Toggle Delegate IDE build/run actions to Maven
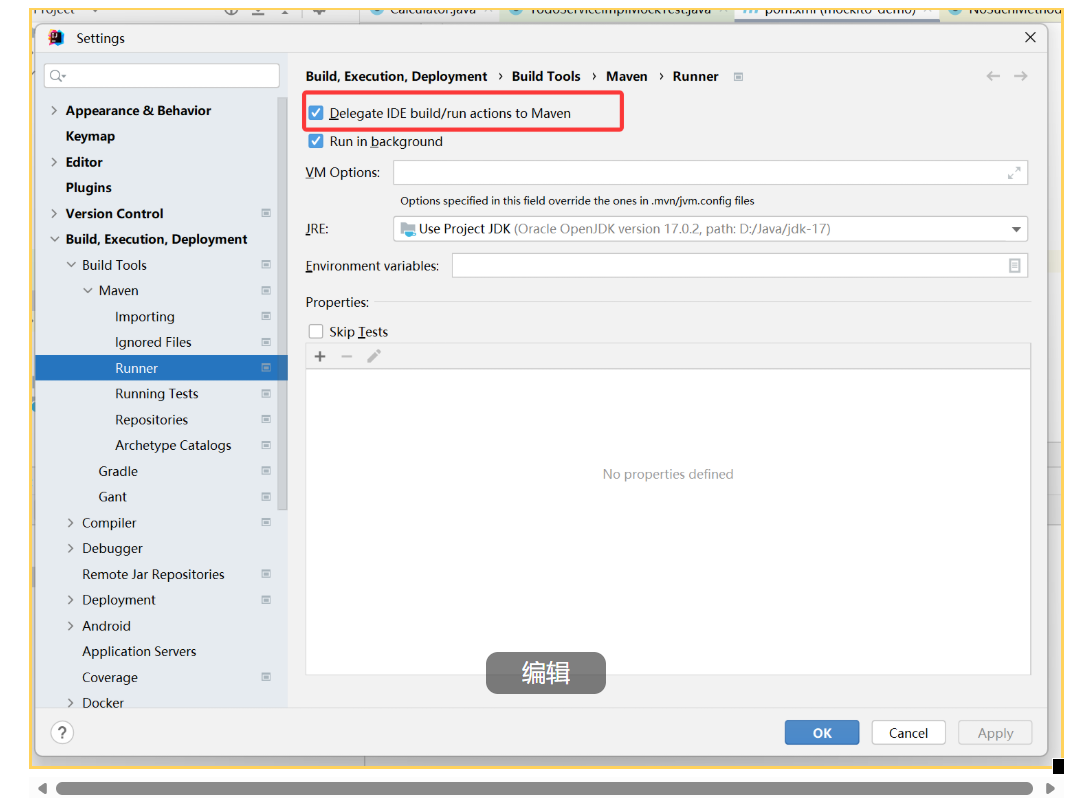1077x798 pixels. 315,113
